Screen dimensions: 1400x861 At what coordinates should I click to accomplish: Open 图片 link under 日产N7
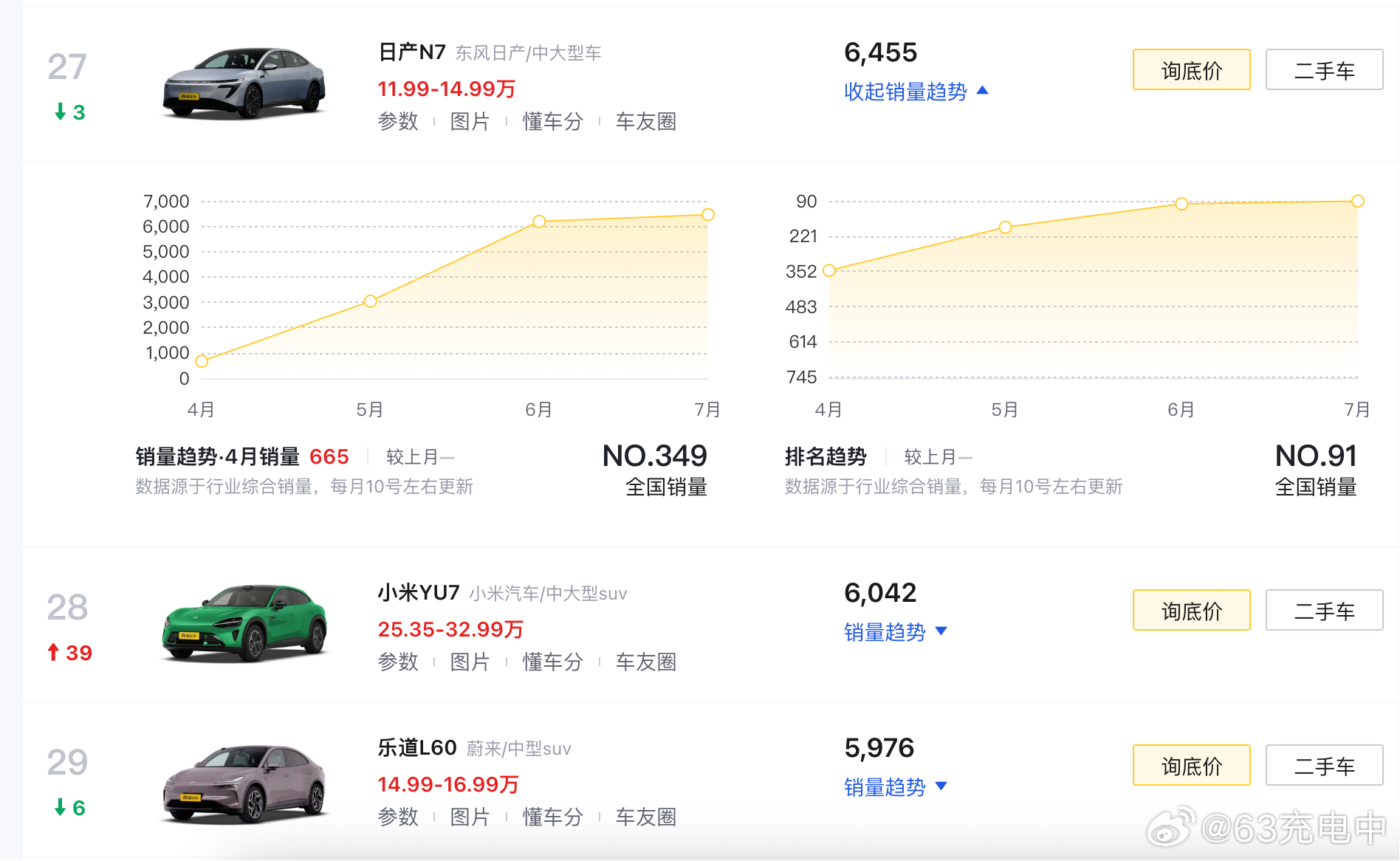470,121
